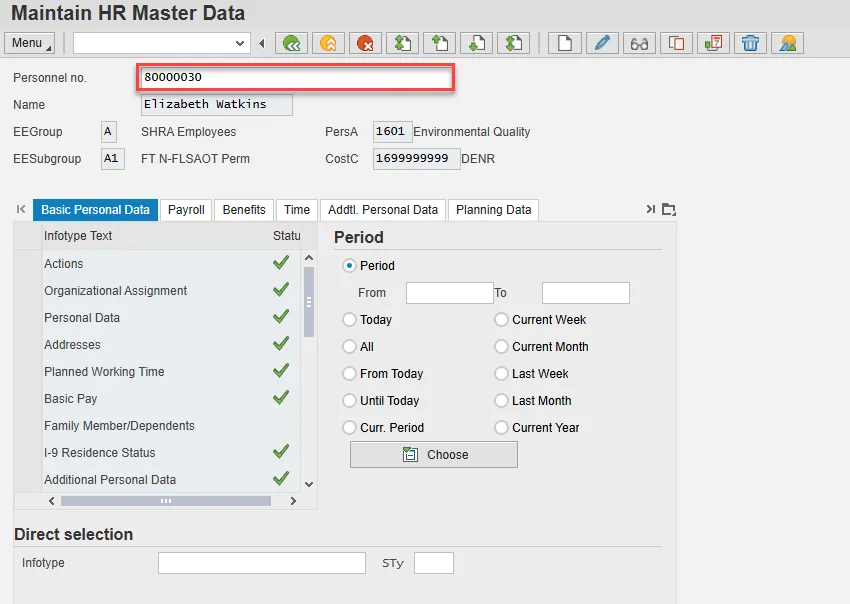Click the red Cancel icon in toolbar
Image resolution: width=850 pixels, height=604 pixels.
point(365,43)
